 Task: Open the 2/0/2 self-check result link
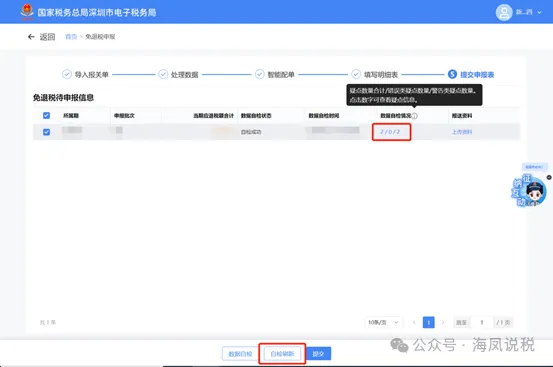(x=390, y=132)
